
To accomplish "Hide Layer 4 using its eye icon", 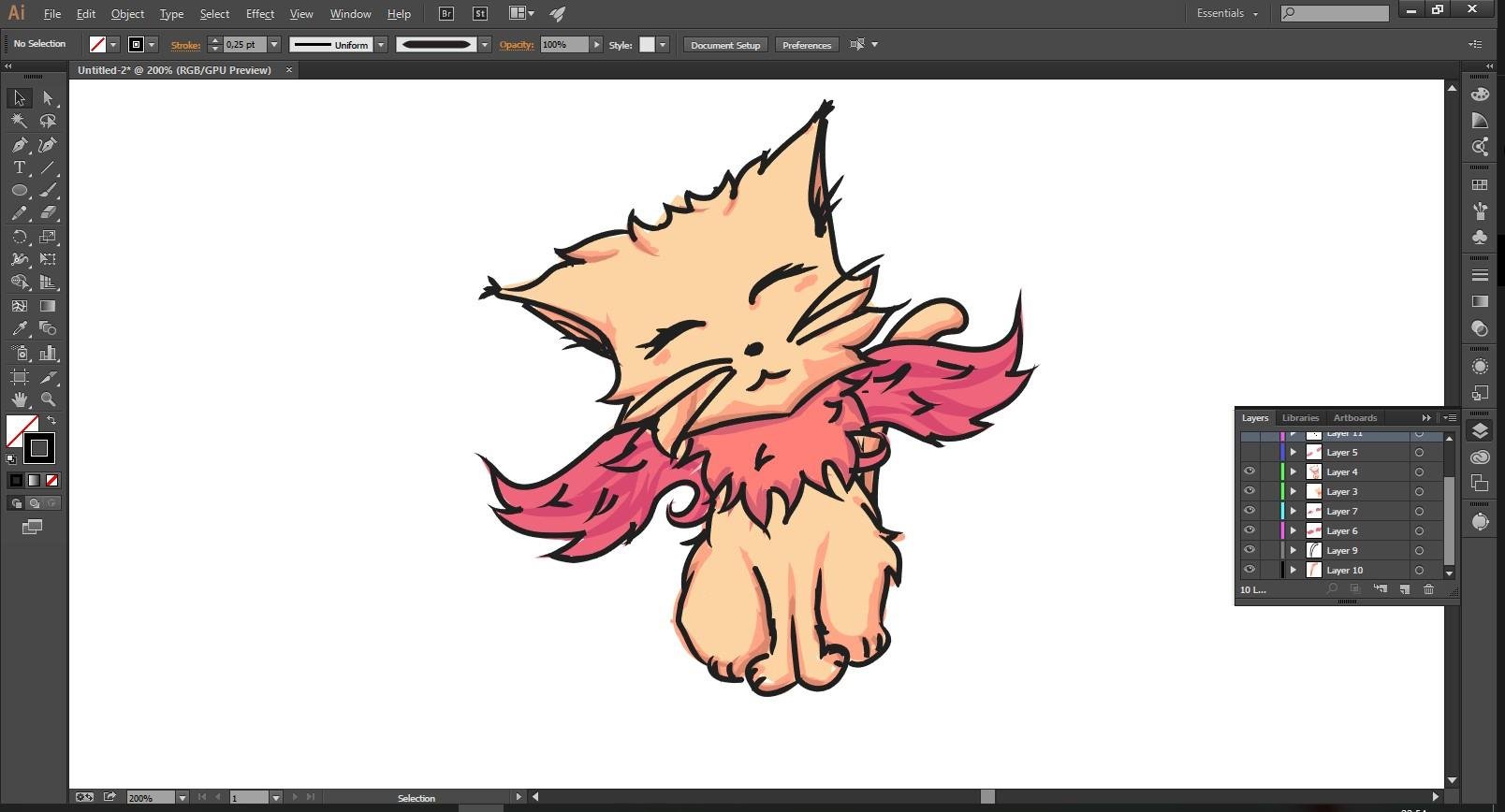I will point(1249,471).
